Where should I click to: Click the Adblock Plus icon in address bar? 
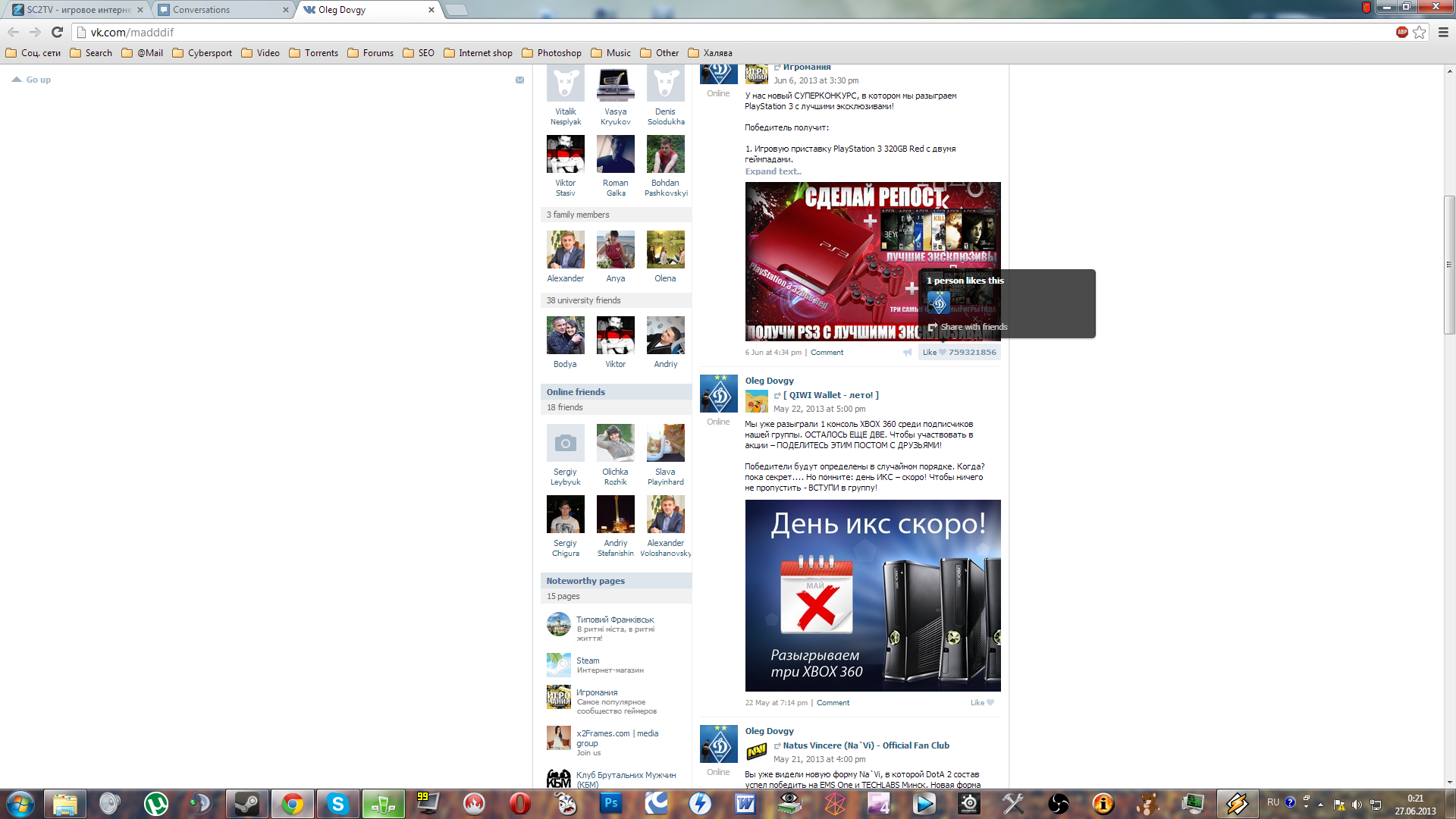[1401, 32]
